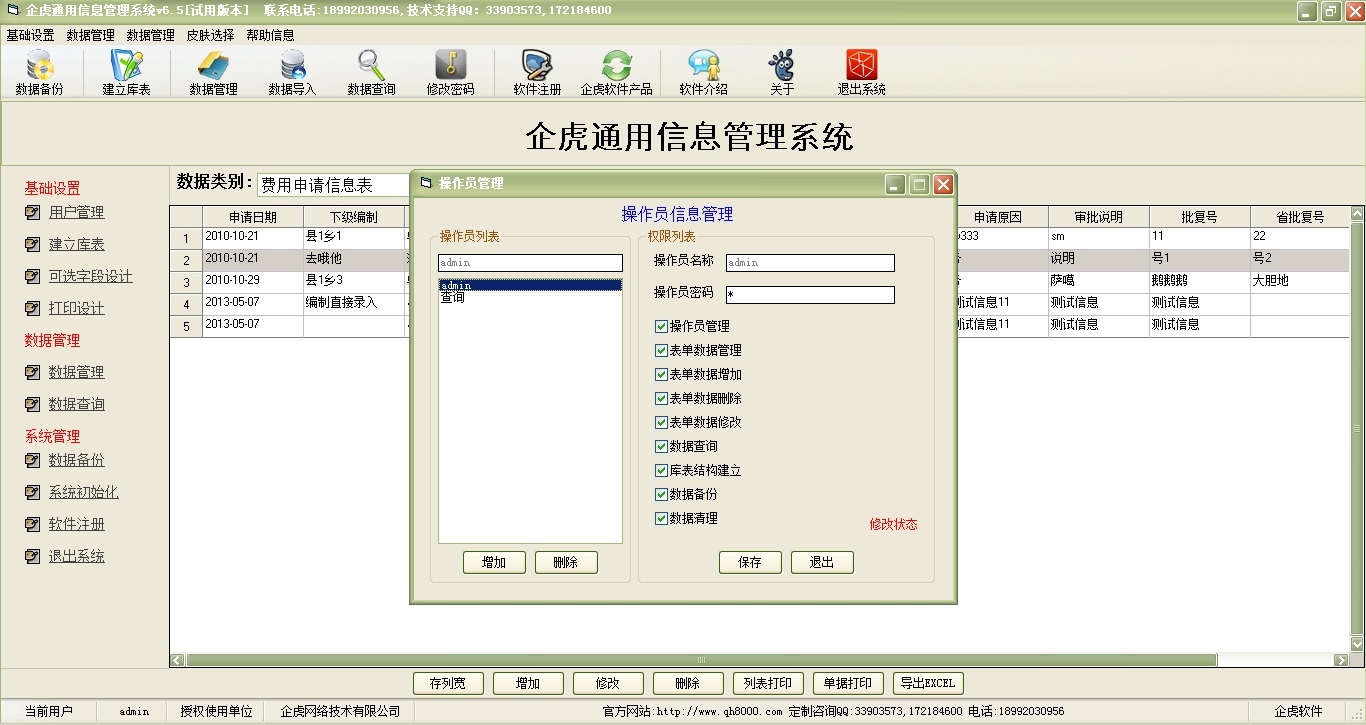
Task: Open the 皮肤选择 menu
Action: (210, 35)
